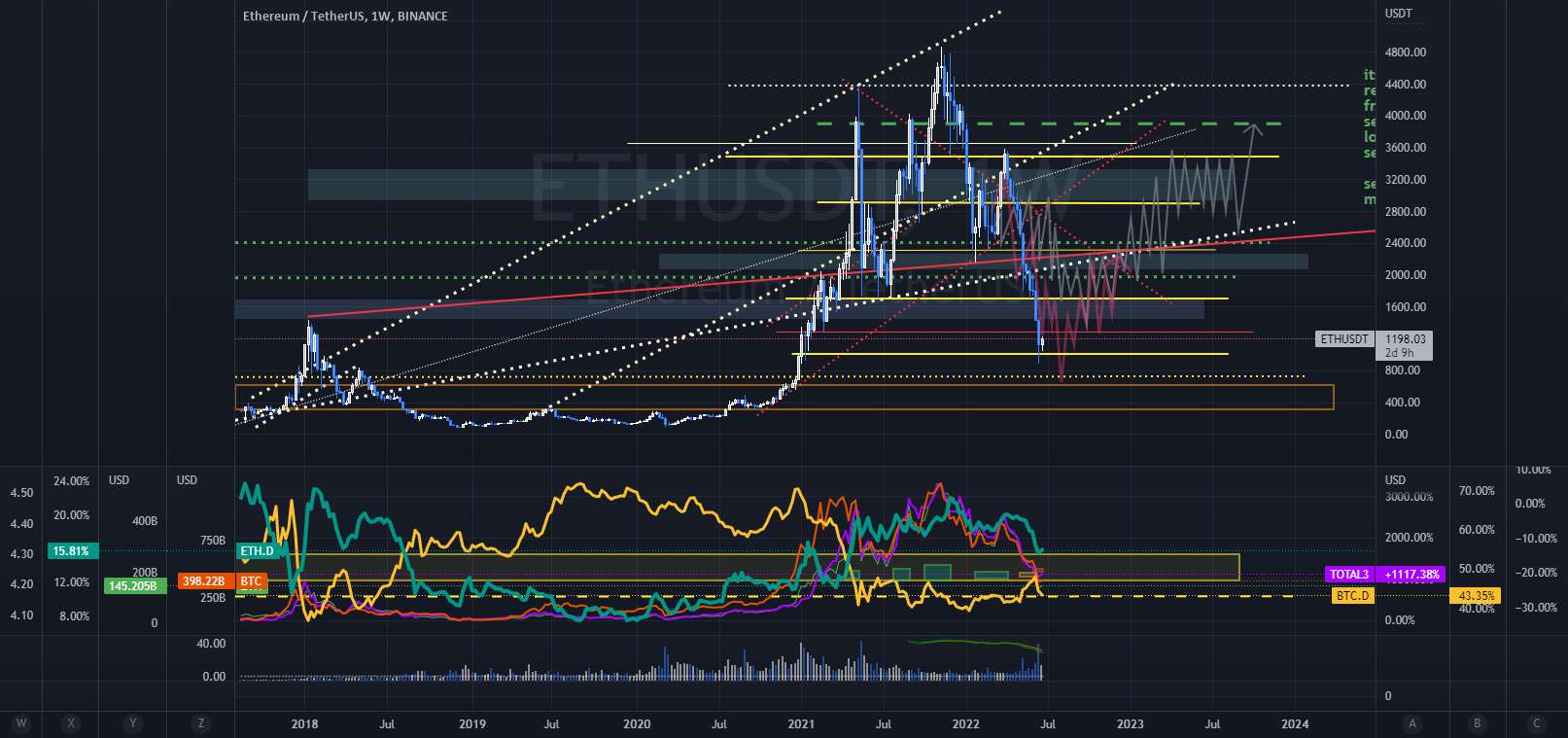
Task: Click the 2020 time axis label
Action: [637, 723]
